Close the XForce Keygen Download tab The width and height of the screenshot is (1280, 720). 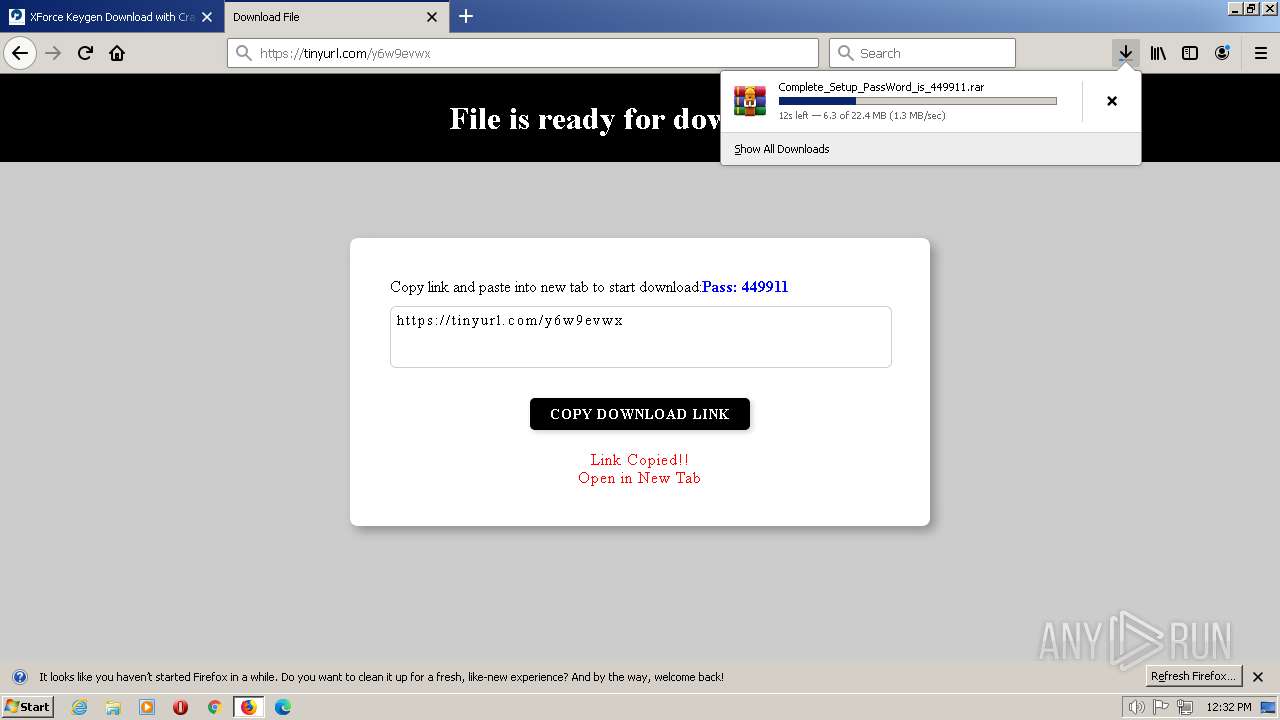click(x=207, y=17)
